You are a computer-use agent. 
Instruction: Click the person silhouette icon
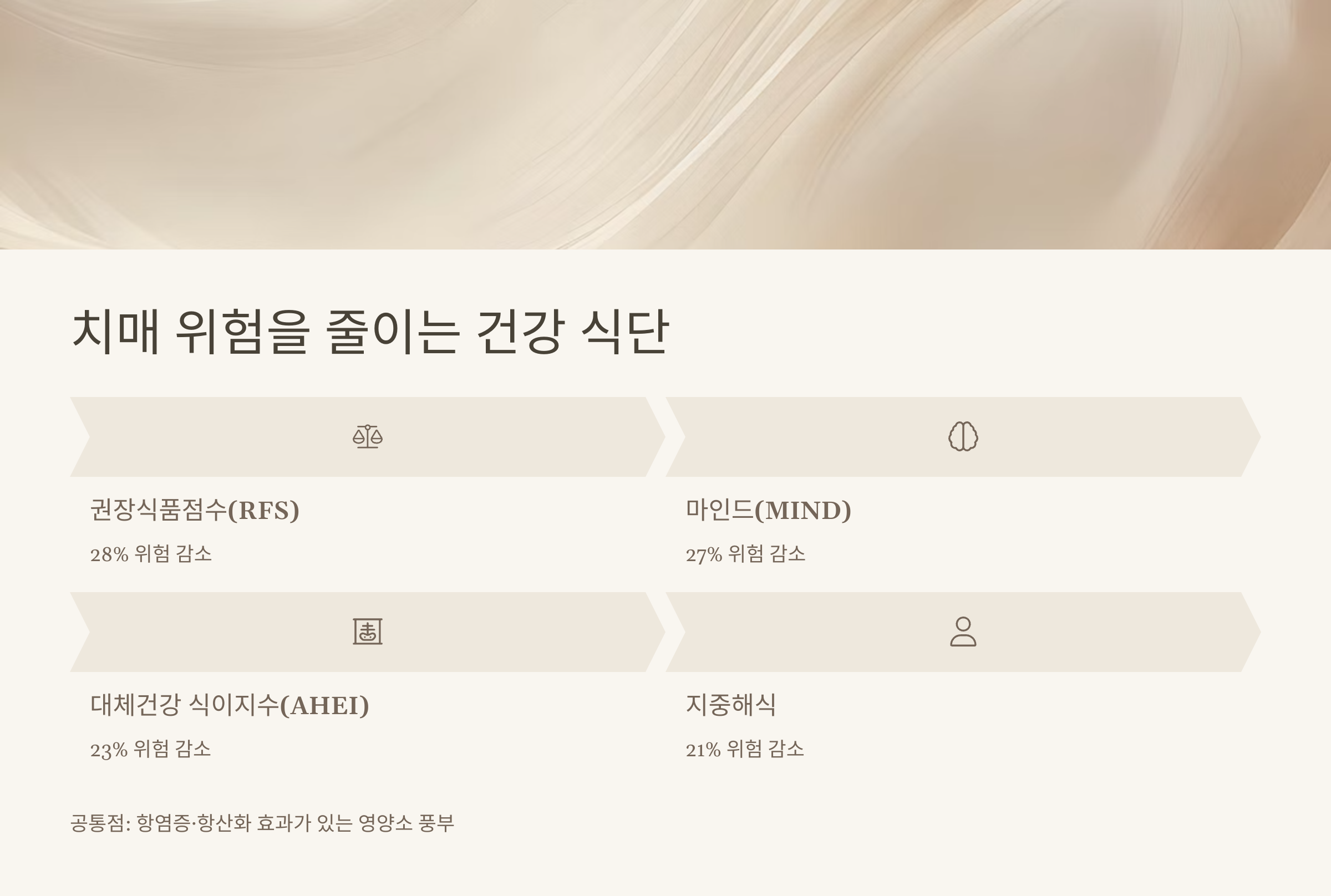coord(963,632)
